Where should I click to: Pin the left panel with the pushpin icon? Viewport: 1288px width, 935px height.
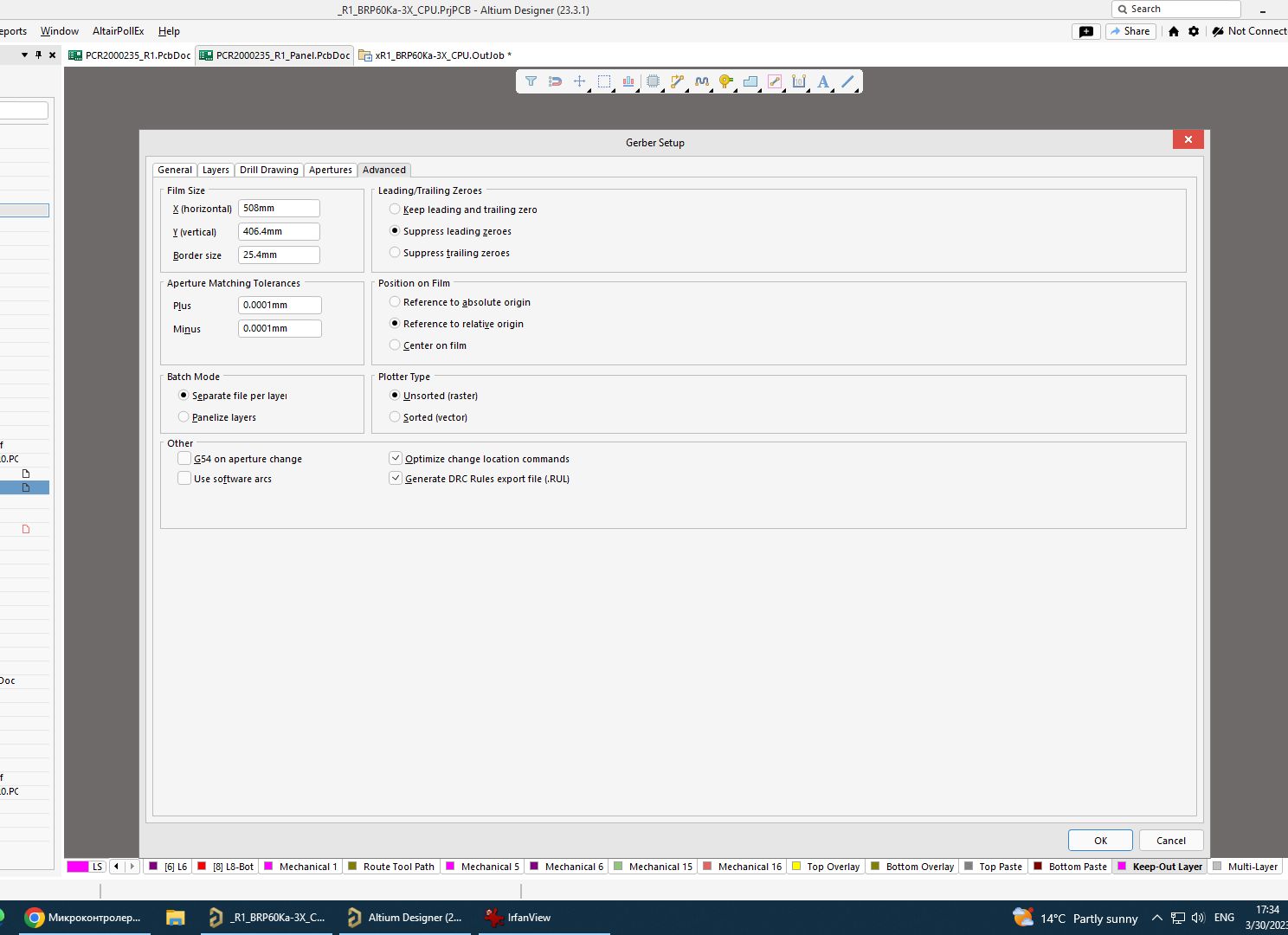point(38,55)
